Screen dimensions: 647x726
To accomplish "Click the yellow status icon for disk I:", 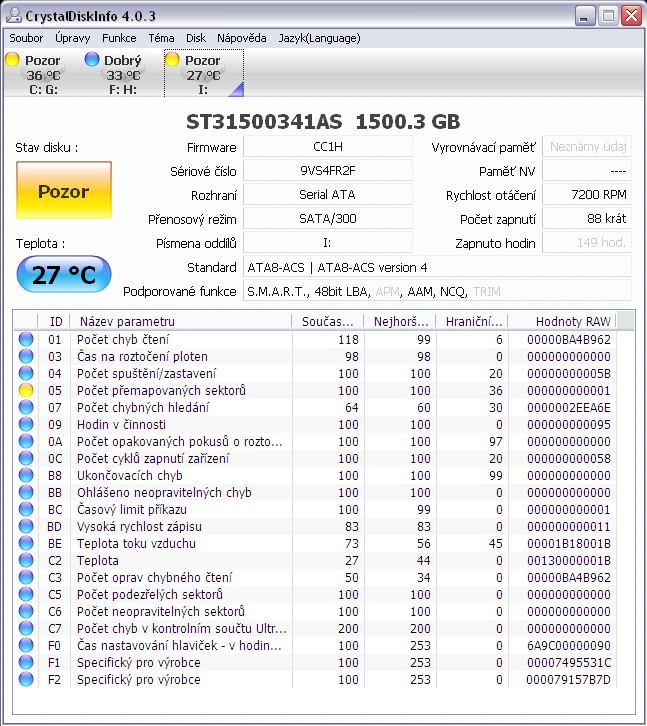I will (172, 60).
